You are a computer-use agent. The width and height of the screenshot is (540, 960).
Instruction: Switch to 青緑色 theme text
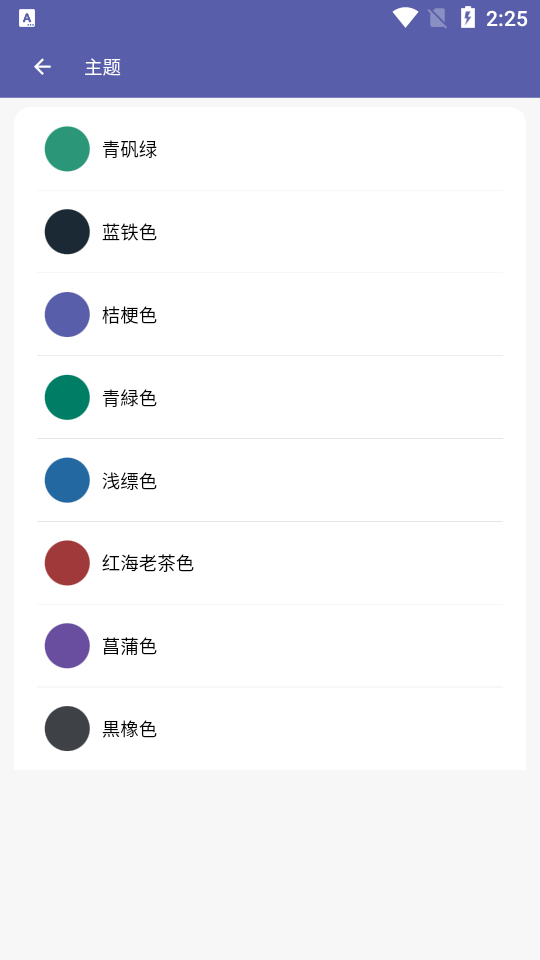130,398
